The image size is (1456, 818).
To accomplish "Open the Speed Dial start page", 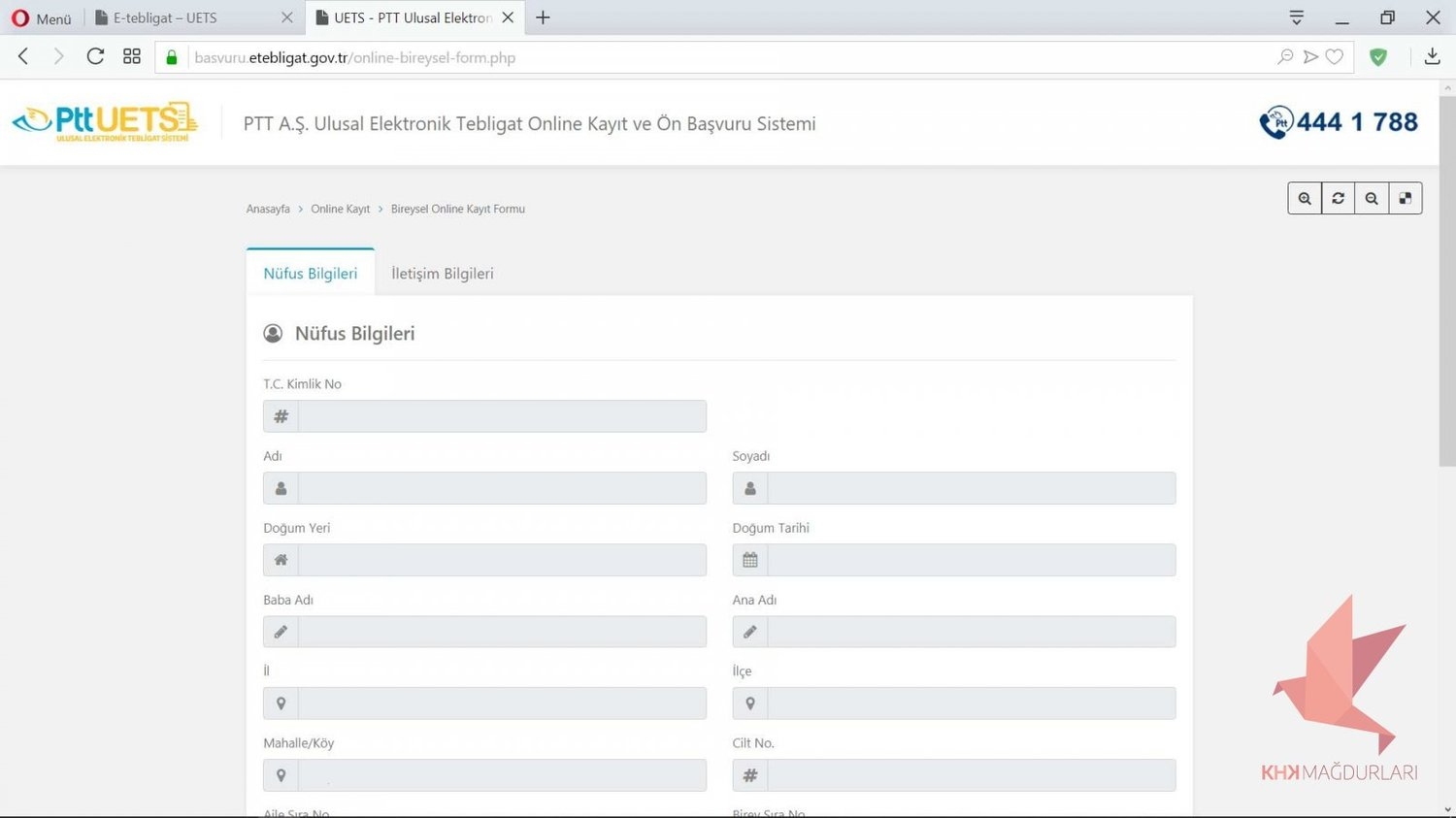I will [132, 56].
